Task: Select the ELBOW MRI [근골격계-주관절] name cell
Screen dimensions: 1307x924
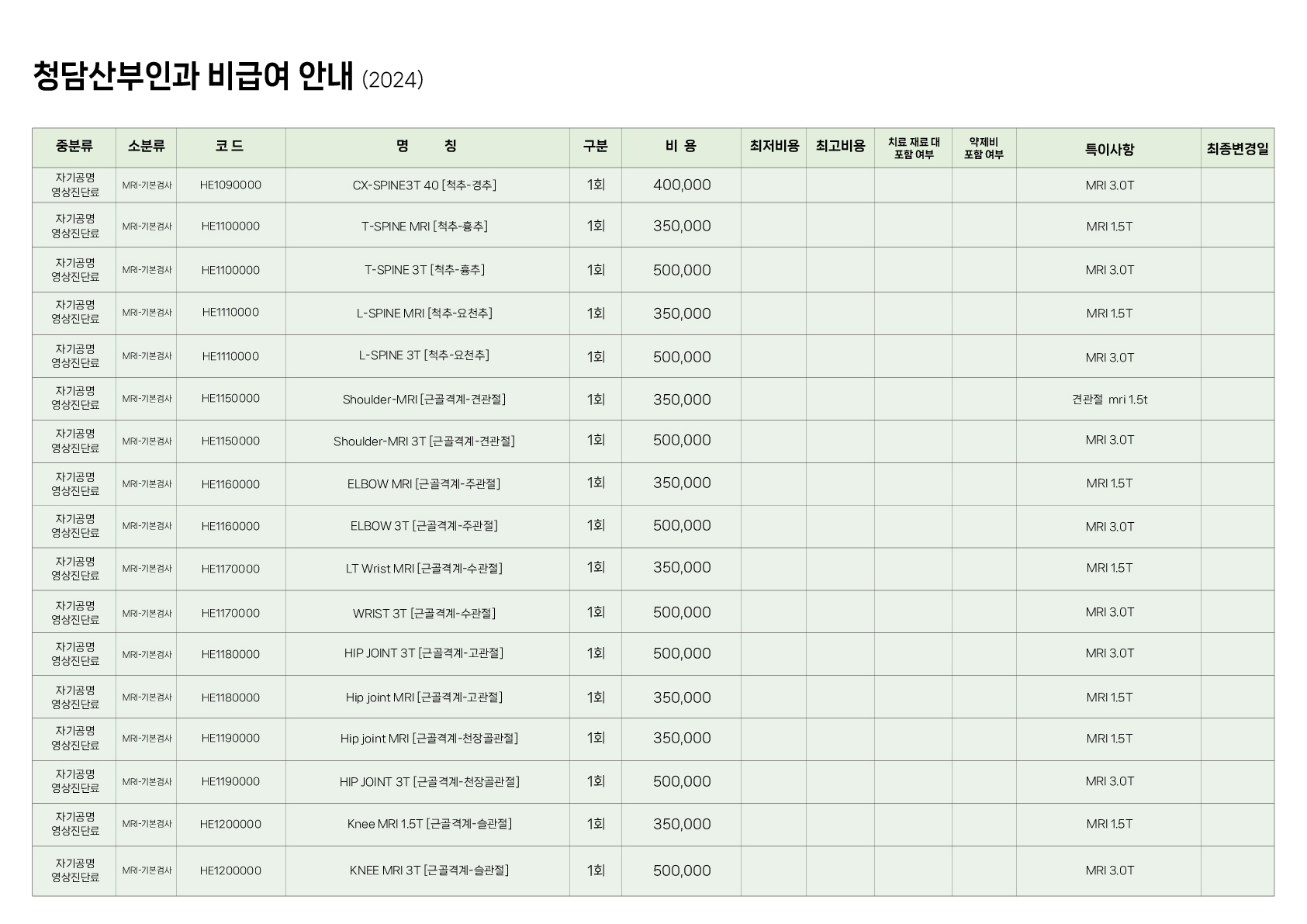Action: (x=424, y=484)
